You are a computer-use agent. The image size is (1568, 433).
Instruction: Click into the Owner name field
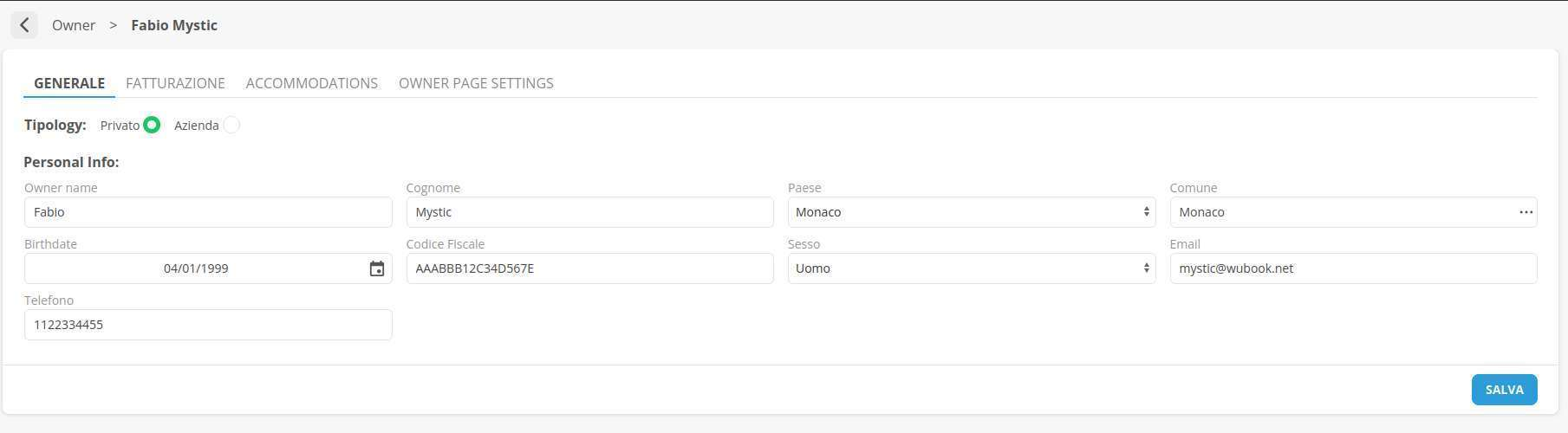point(208,212)
